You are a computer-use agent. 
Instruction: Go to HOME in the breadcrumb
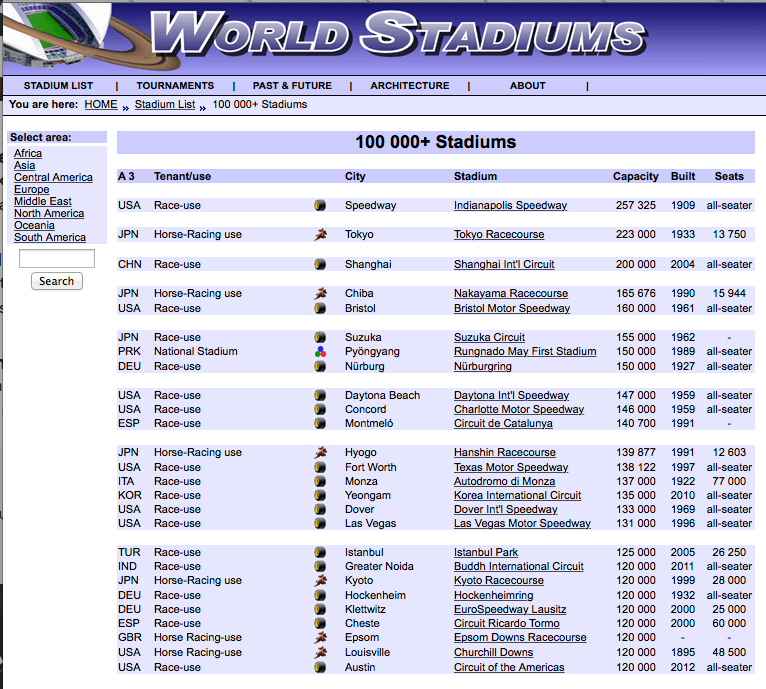pyautogui.click(x=101, y=105)
